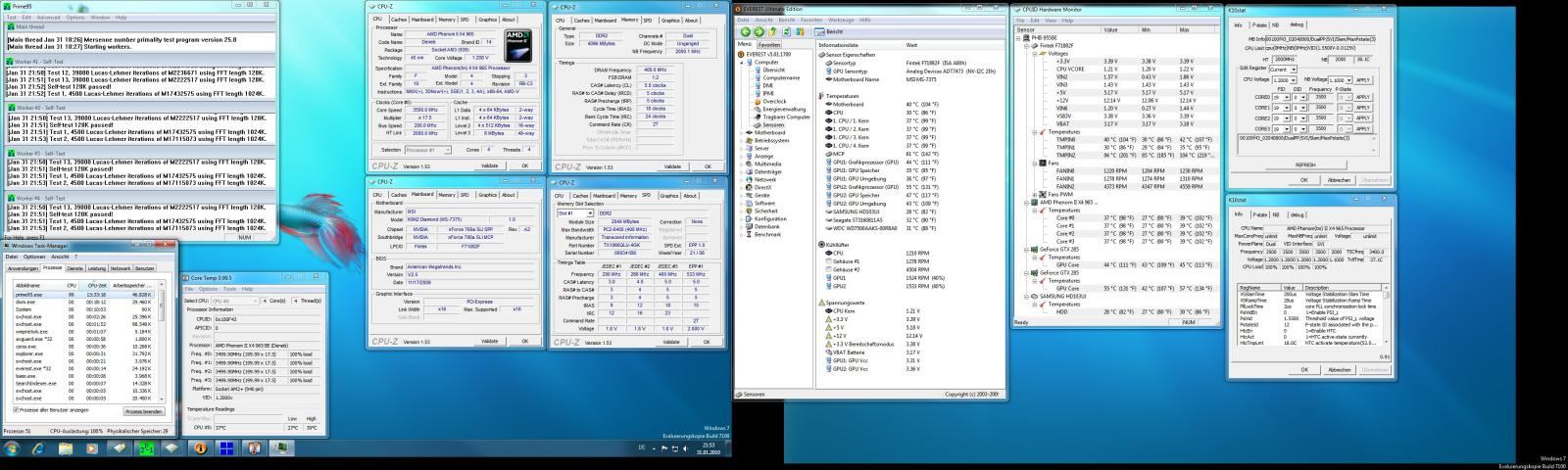Switch to Task Manager taskbar icon
Screen dimensions: 1568x470
tap(281, 448)
